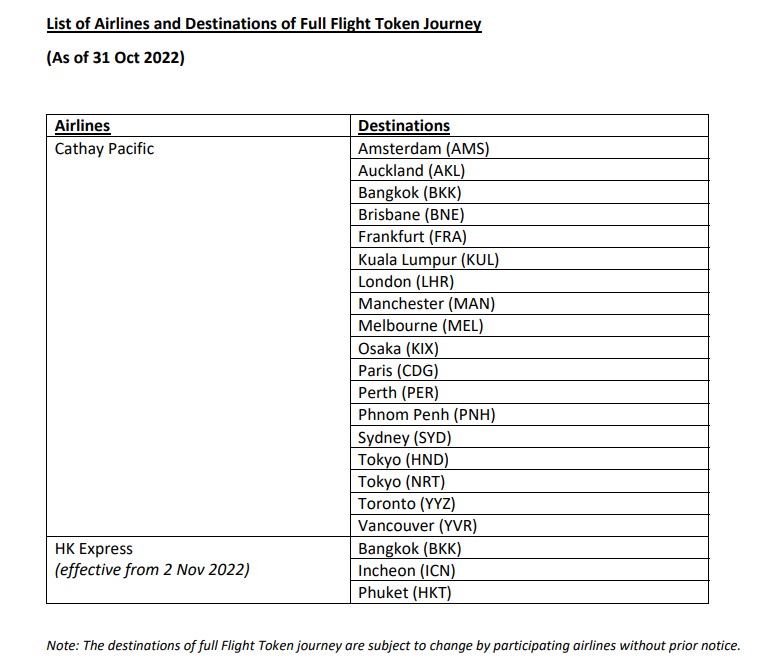Image resolution: width=762 pixels, height=665 pixels.
Task: Select the Frankfurt (FRA) entry
Action: point(529,237)
